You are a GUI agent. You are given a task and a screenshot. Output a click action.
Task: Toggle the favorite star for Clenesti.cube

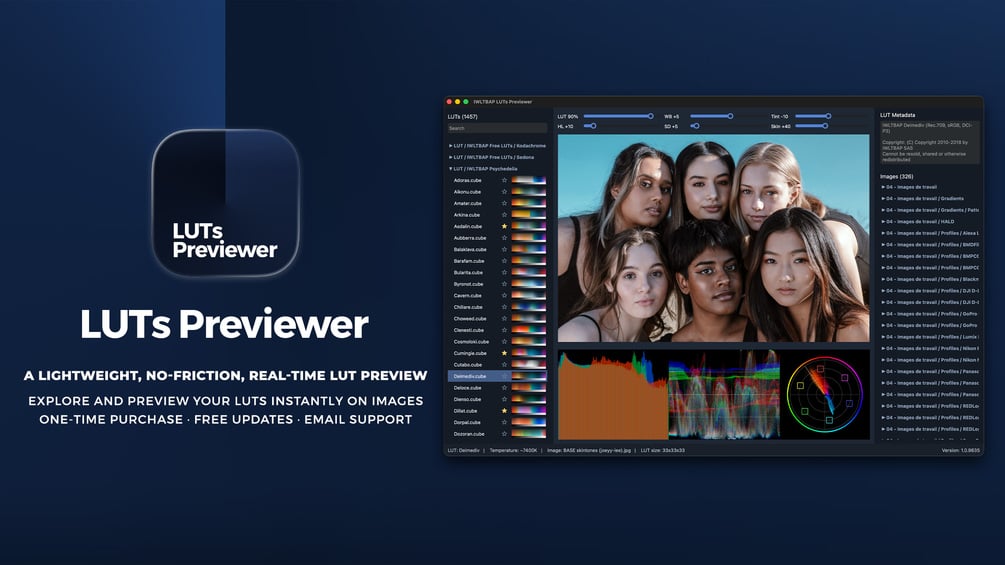click(504, 331)
